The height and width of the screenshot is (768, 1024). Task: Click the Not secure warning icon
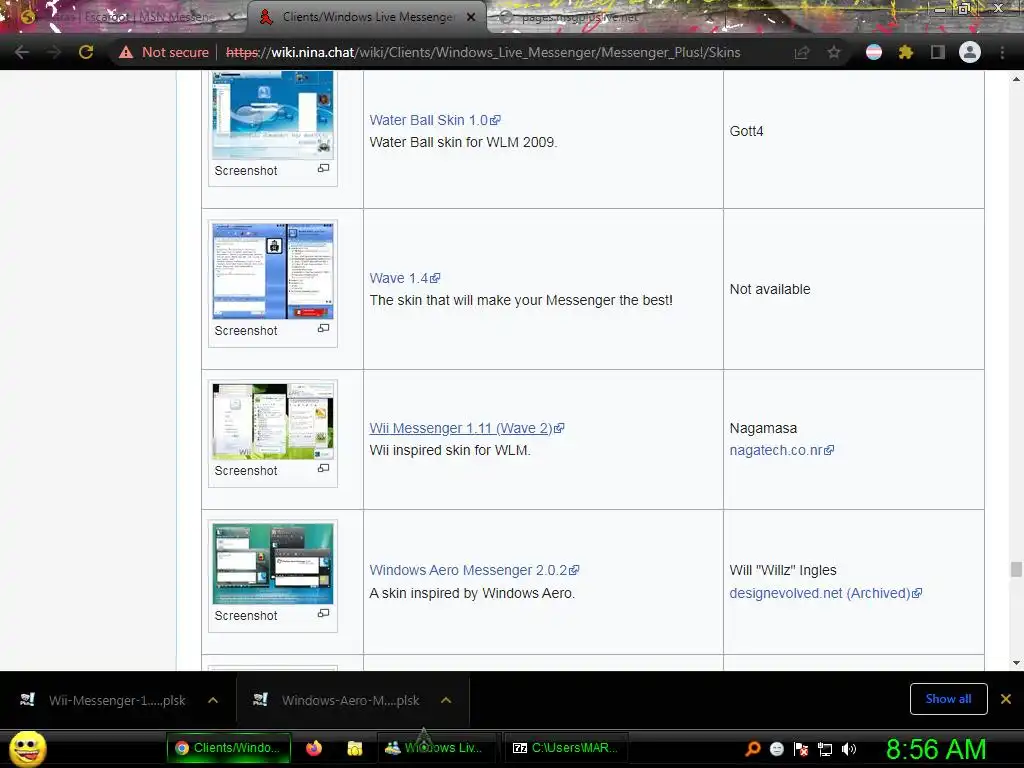click(126, 52)
